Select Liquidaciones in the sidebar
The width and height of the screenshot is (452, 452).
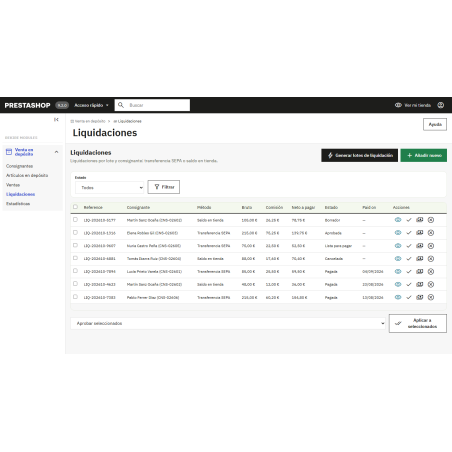click(20, 194)
